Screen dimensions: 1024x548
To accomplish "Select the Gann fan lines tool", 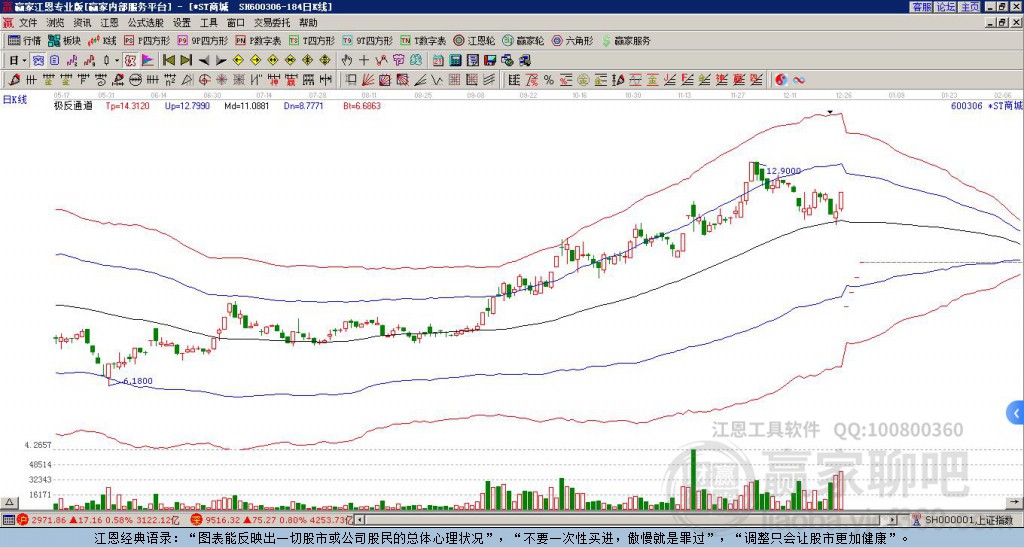I will click(368, 80).
